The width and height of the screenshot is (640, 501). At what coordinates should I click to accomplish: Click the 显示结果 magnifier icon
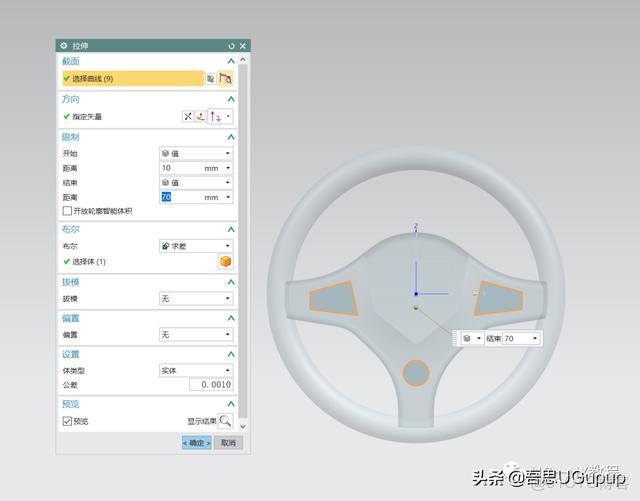225,421
